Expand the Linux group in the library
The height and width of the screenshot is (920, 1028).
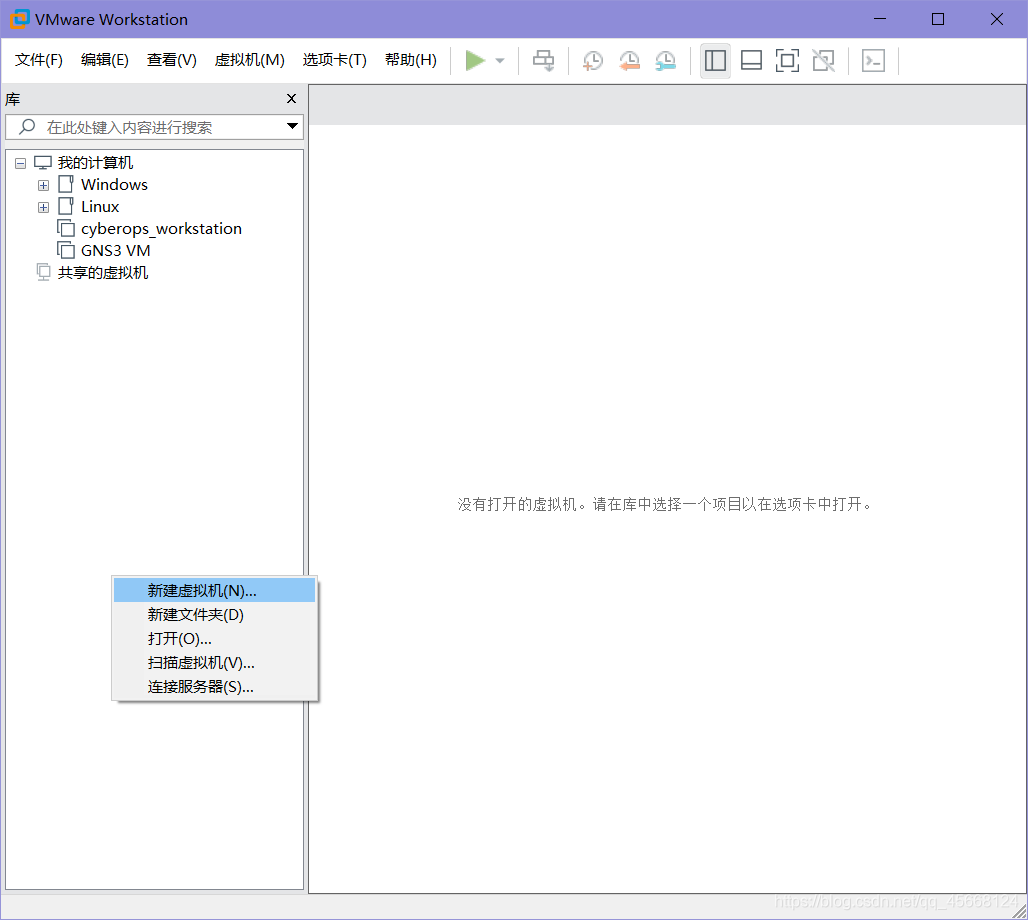click(43, 207)
